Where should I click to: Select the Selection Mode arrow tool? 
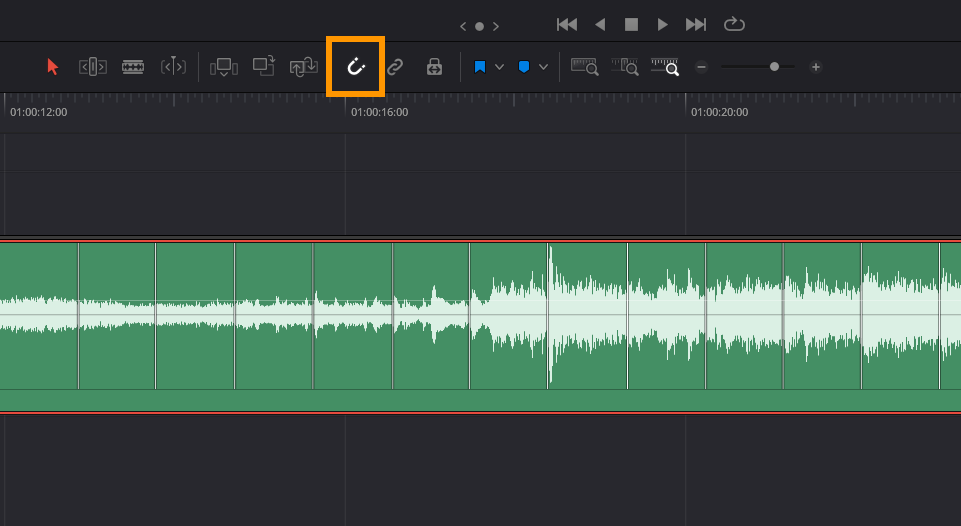coord(53,67)
